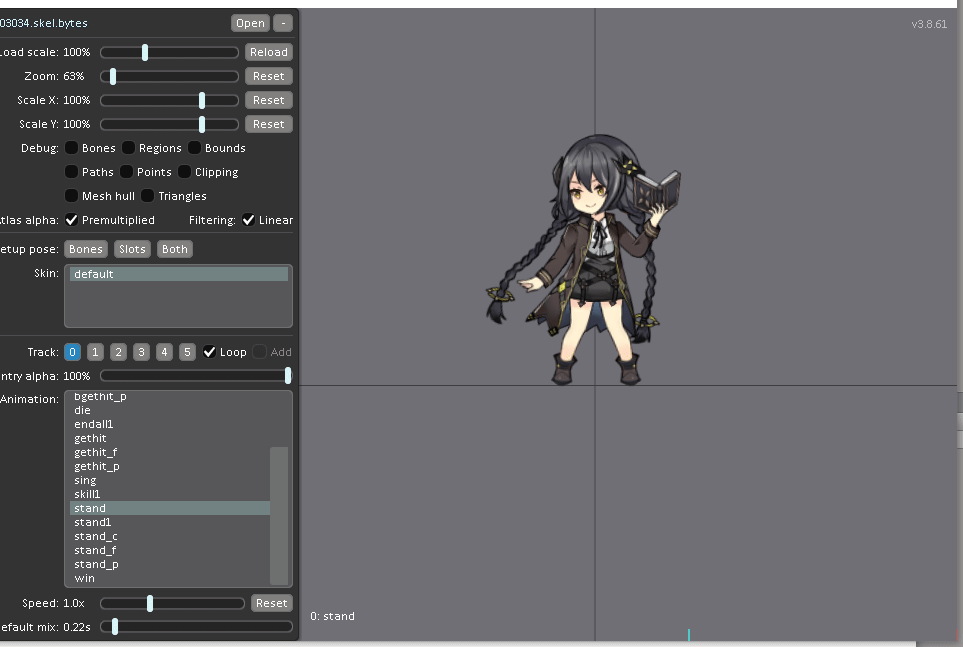Reset the Zoom value
963x647 pixels.
pyautogui.click(x=268, y=76)
